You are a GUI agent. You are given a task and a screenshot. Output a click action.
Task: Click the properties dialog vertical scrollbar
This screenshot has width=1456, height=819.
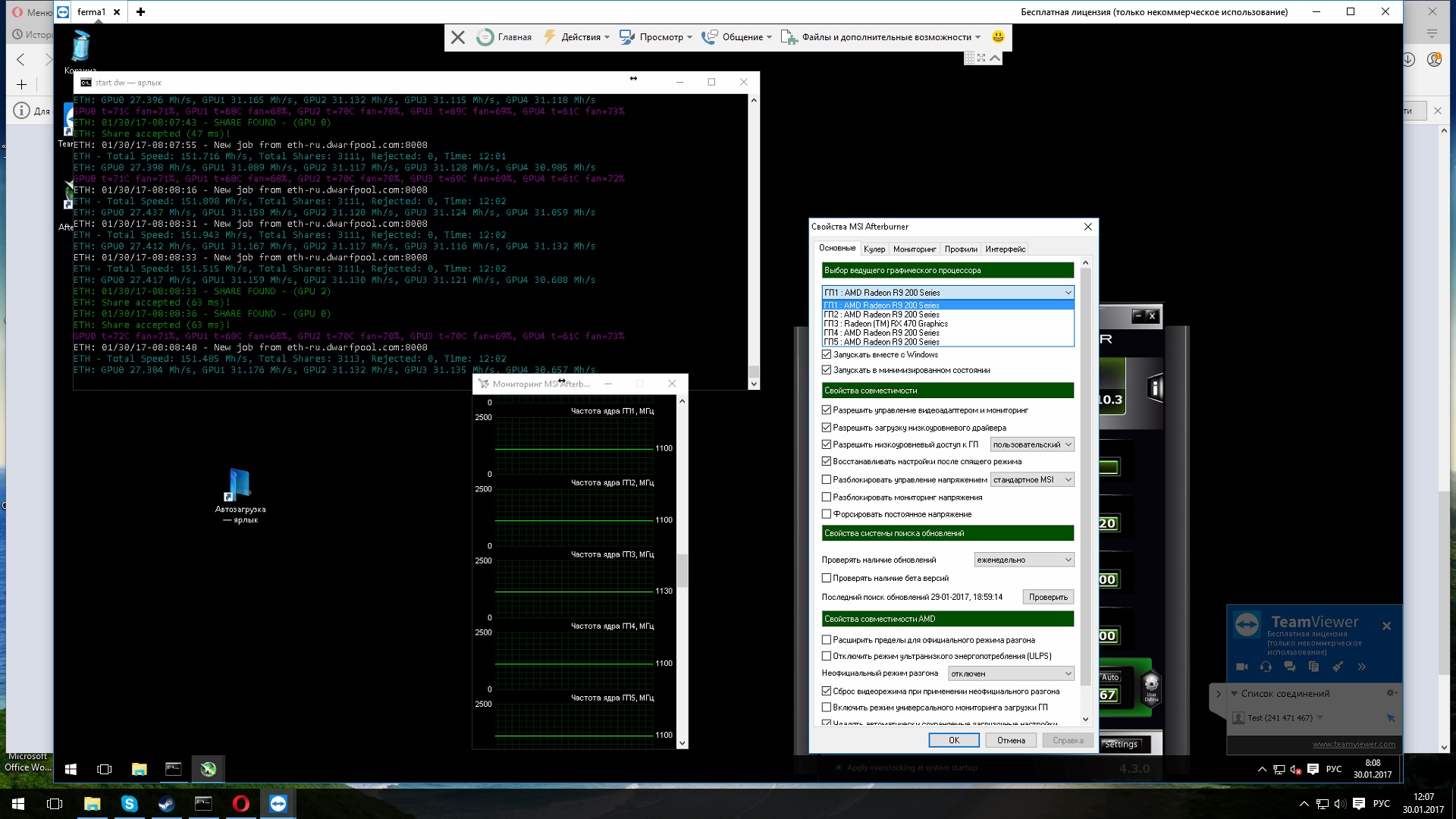(x=1085, y=470)
